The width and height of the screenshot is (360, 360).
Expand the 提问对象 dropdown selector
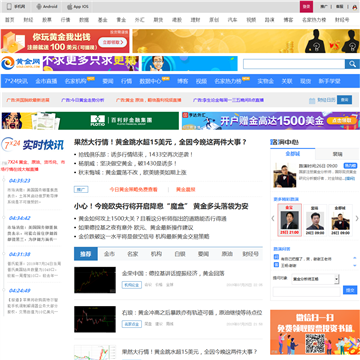pos(315,279)
